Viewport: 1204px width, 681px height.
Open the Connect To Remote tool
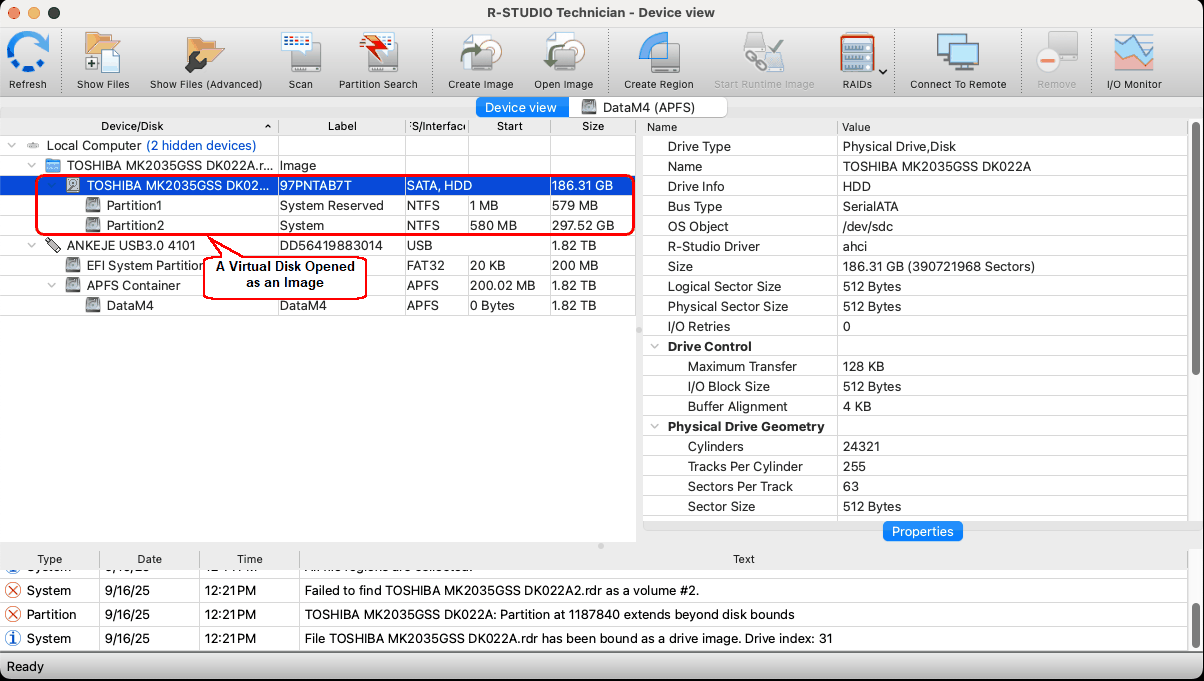click(x=957, y=56)
